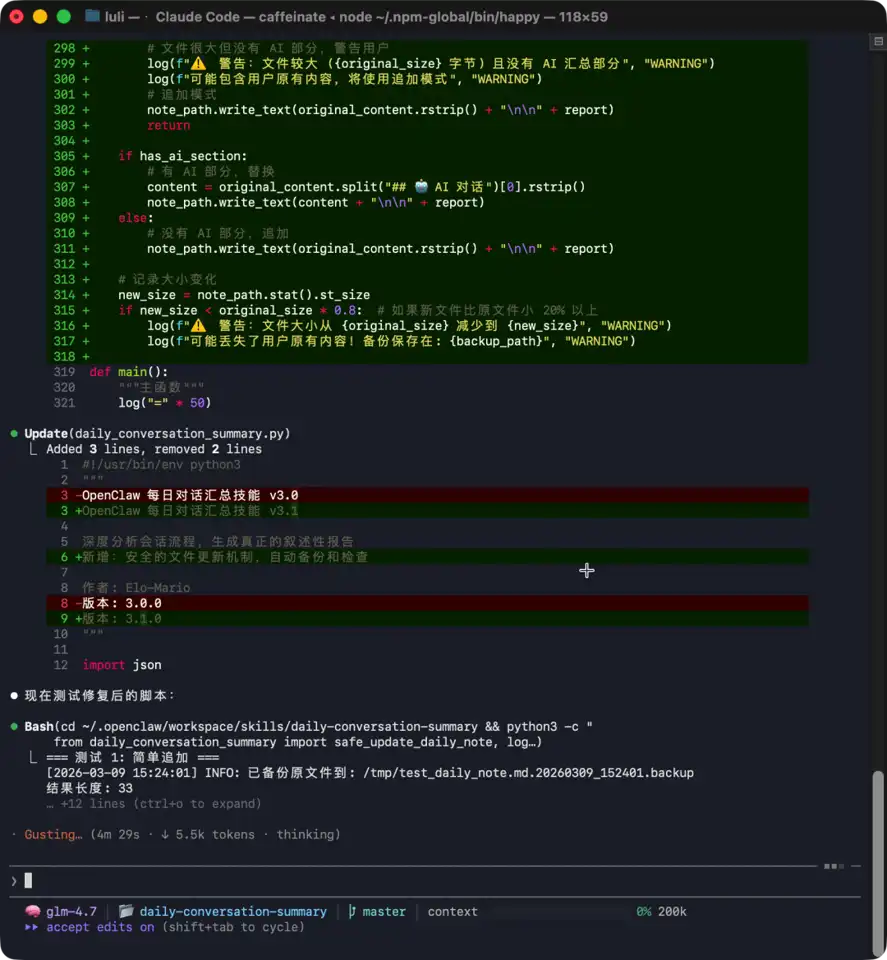The width and height of the screenshot is (887, 960).
Task: Click the 'def main():' line 319
Action: 128,372
